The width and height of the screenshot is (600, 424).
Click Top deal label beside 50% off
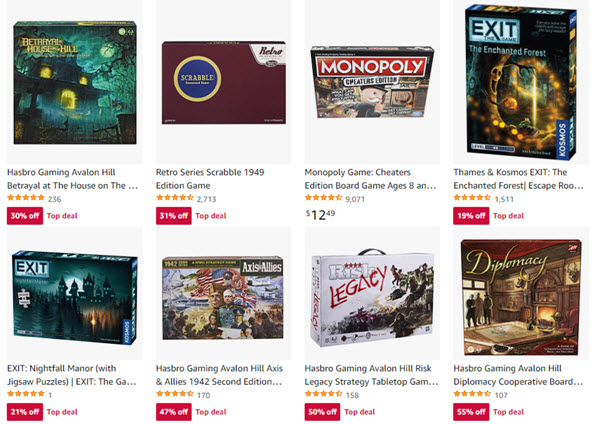[x=360, y=412]
